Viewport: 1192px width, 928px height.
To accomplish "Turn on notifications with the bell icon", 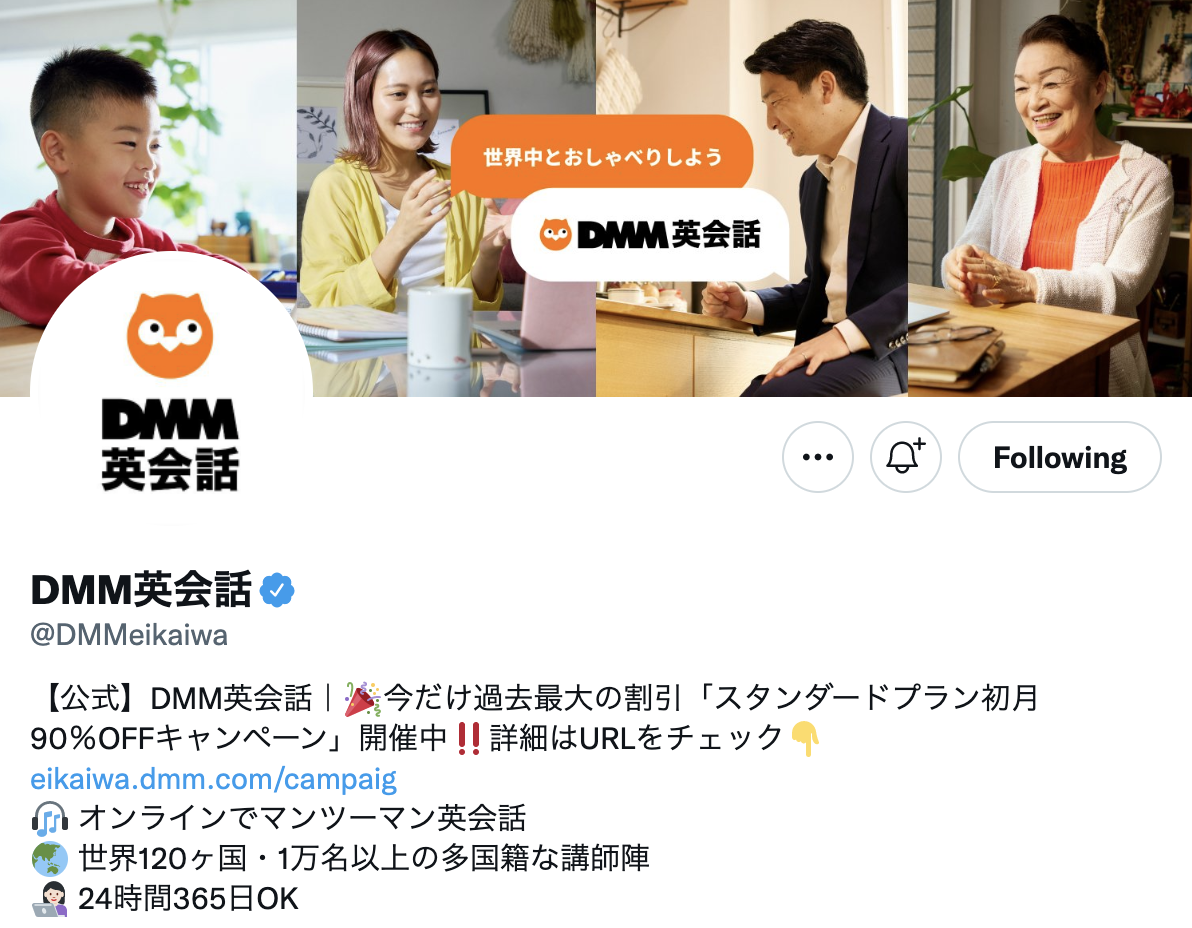I will pyautogui.click(x=905, y=457).
